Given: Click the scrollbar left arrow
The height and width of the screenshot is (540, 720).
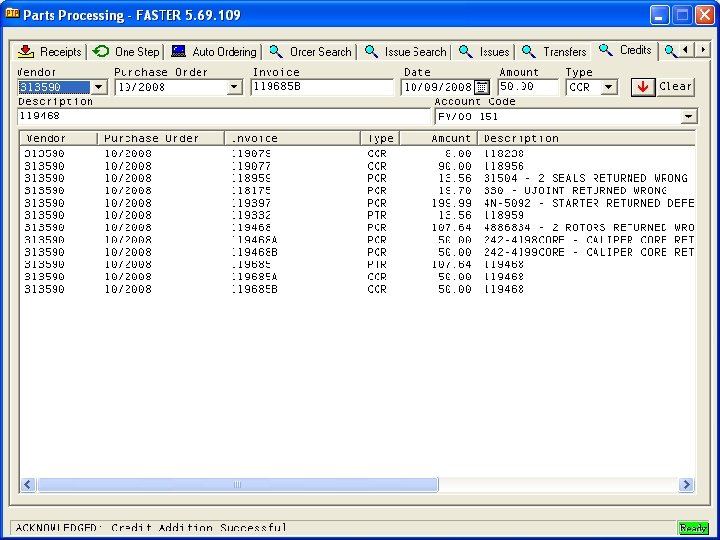Looking at the screenshot, I should 28,484.
